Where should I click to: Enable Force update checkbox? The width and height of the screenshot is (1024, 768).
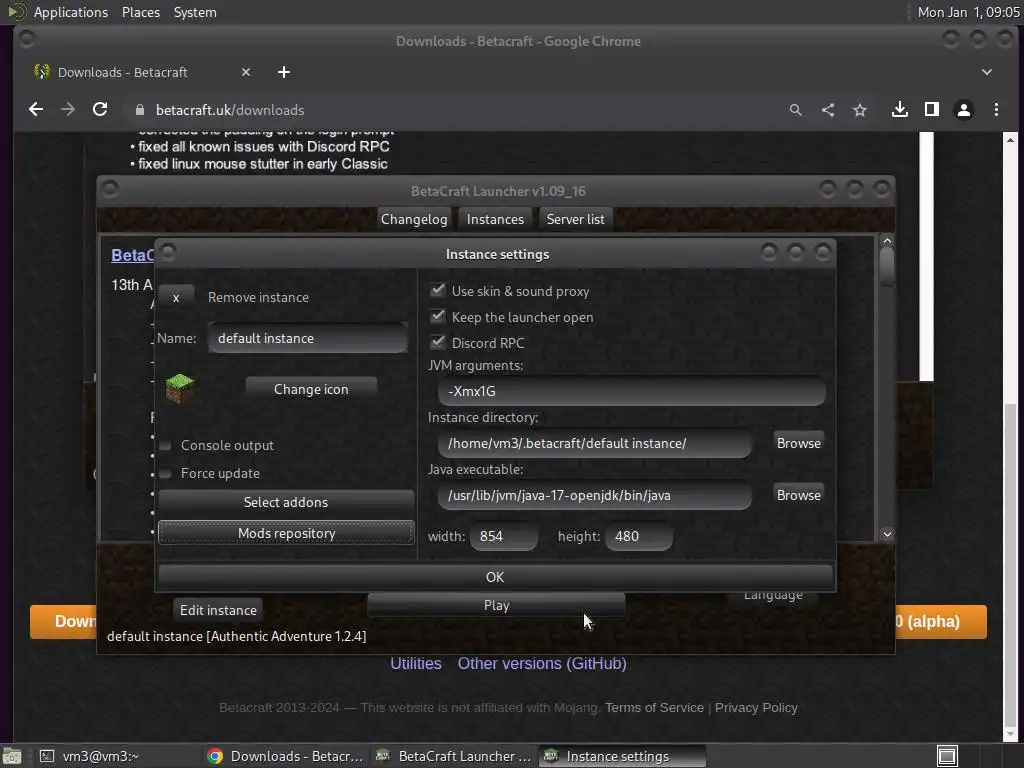coord(165,473)
